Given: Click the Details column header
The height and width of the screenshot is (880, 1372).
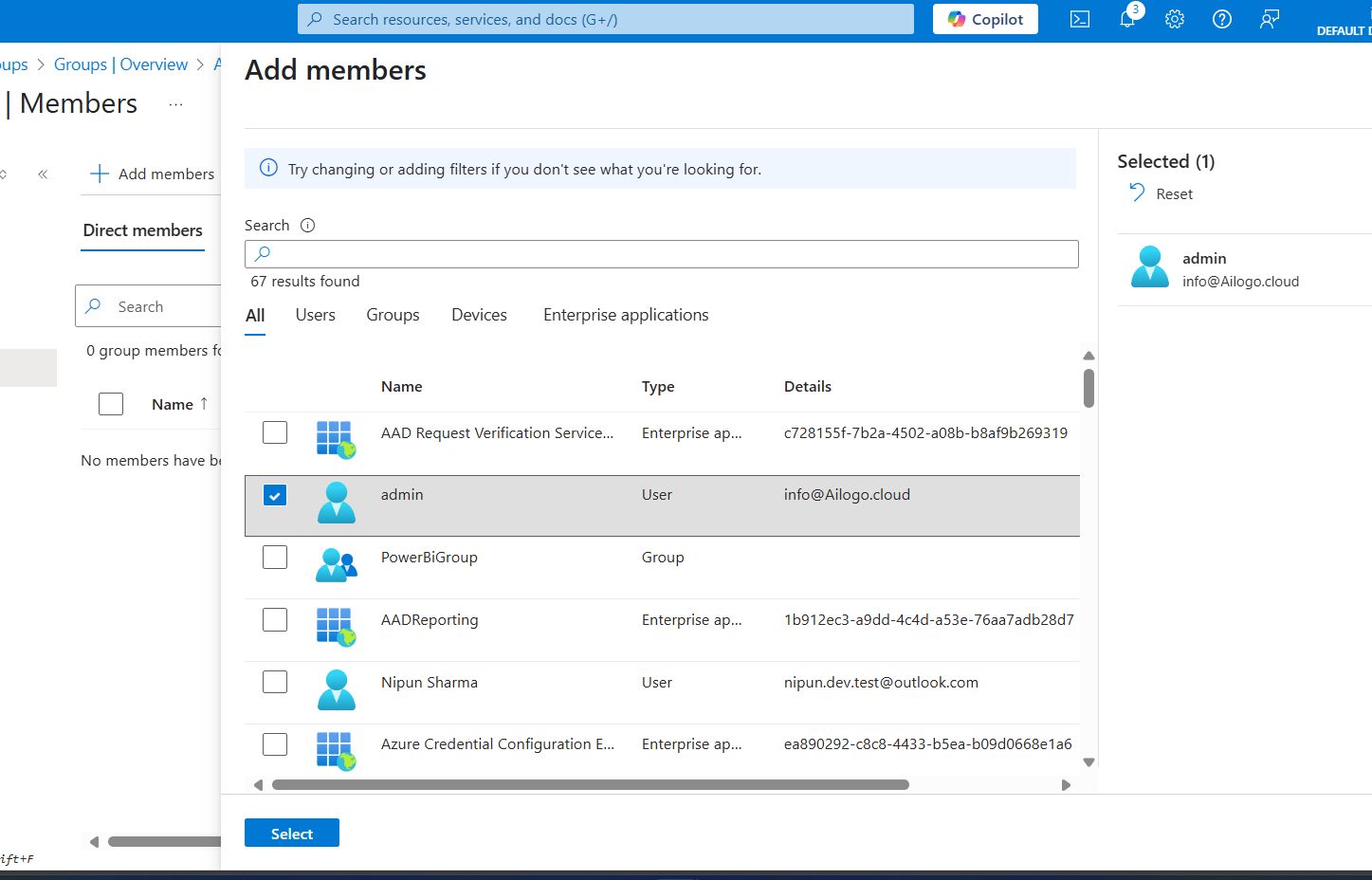Looking at the screenshot, I should click(x=808, y=386).
